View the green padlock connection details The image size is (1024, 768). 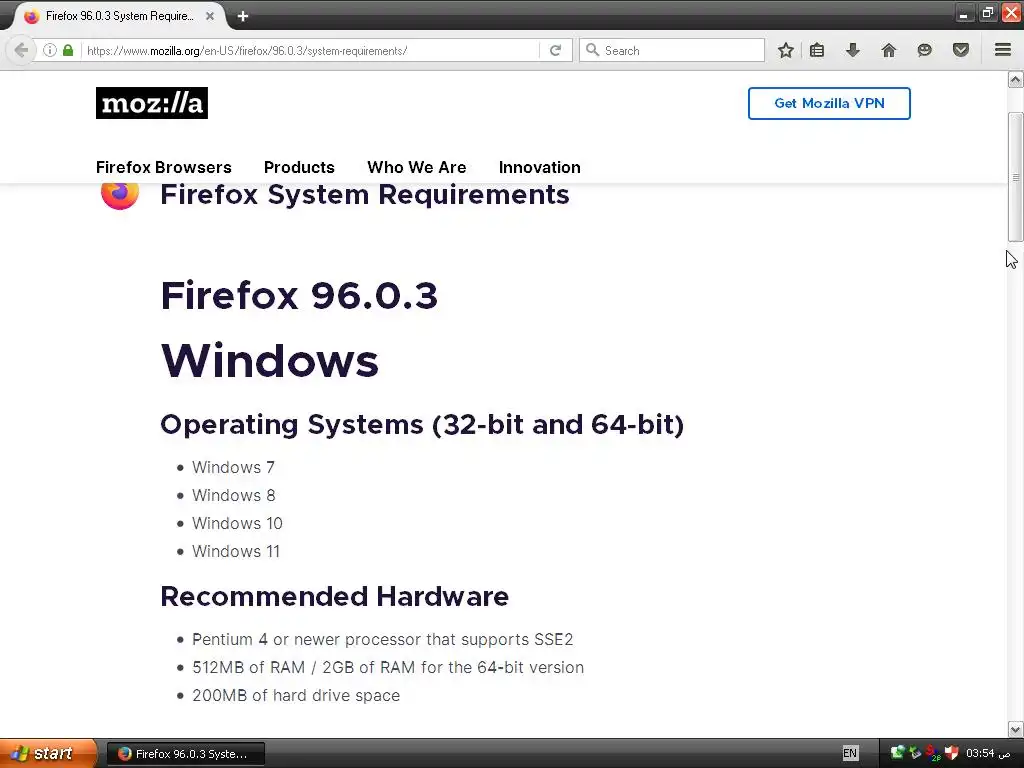click(68, 50)
